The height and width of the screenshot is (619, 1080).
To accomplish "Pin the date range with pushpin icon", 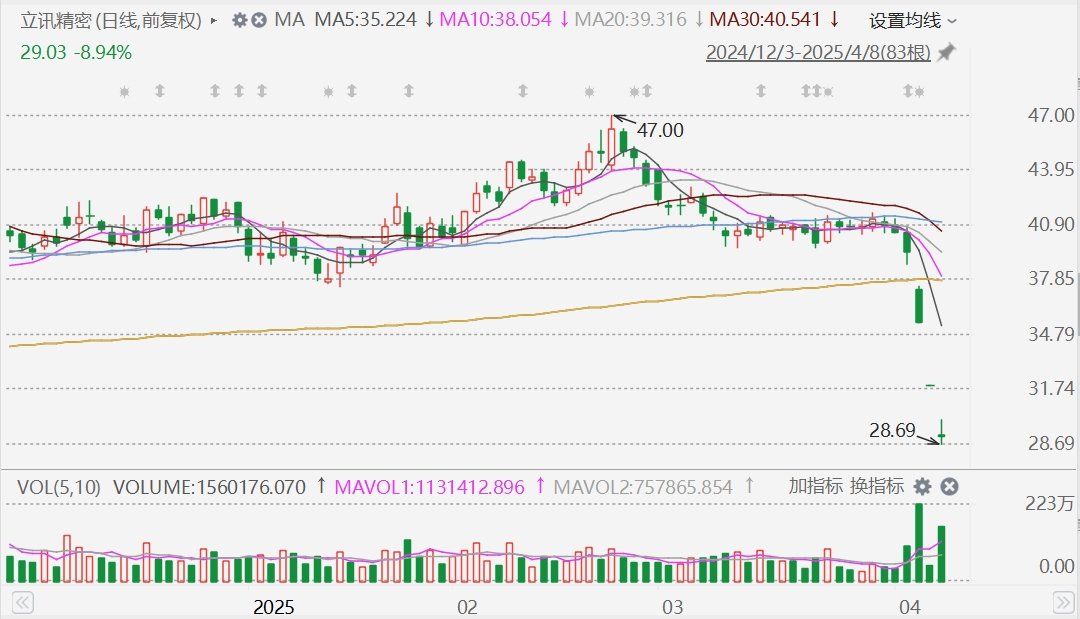I will pyautogui.click(x=946, y=52).
